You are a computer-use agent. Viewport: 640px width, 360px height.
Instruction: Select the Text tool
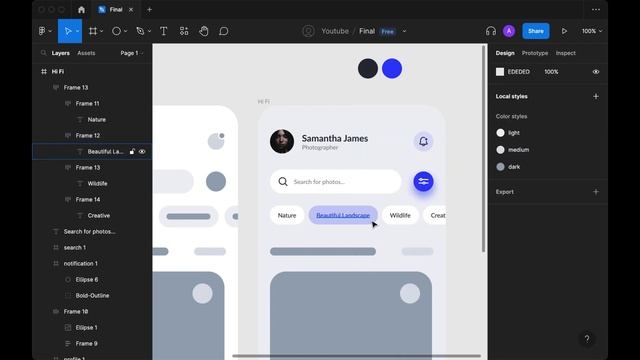164,31
